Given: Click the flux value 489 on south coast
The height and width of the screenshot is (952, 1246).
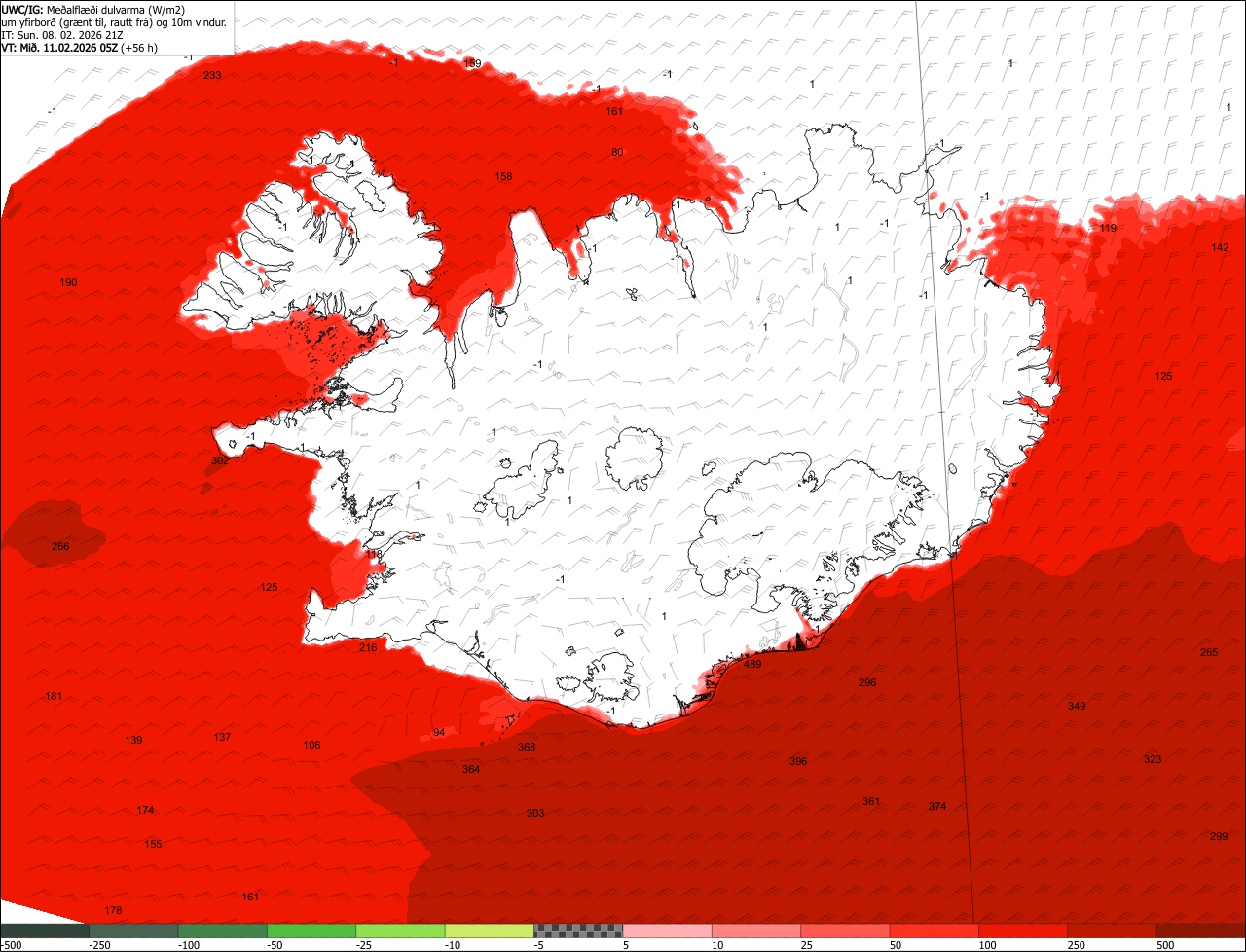Looking at the screenshot, I should pyautogui.click(x=752, y=664).
